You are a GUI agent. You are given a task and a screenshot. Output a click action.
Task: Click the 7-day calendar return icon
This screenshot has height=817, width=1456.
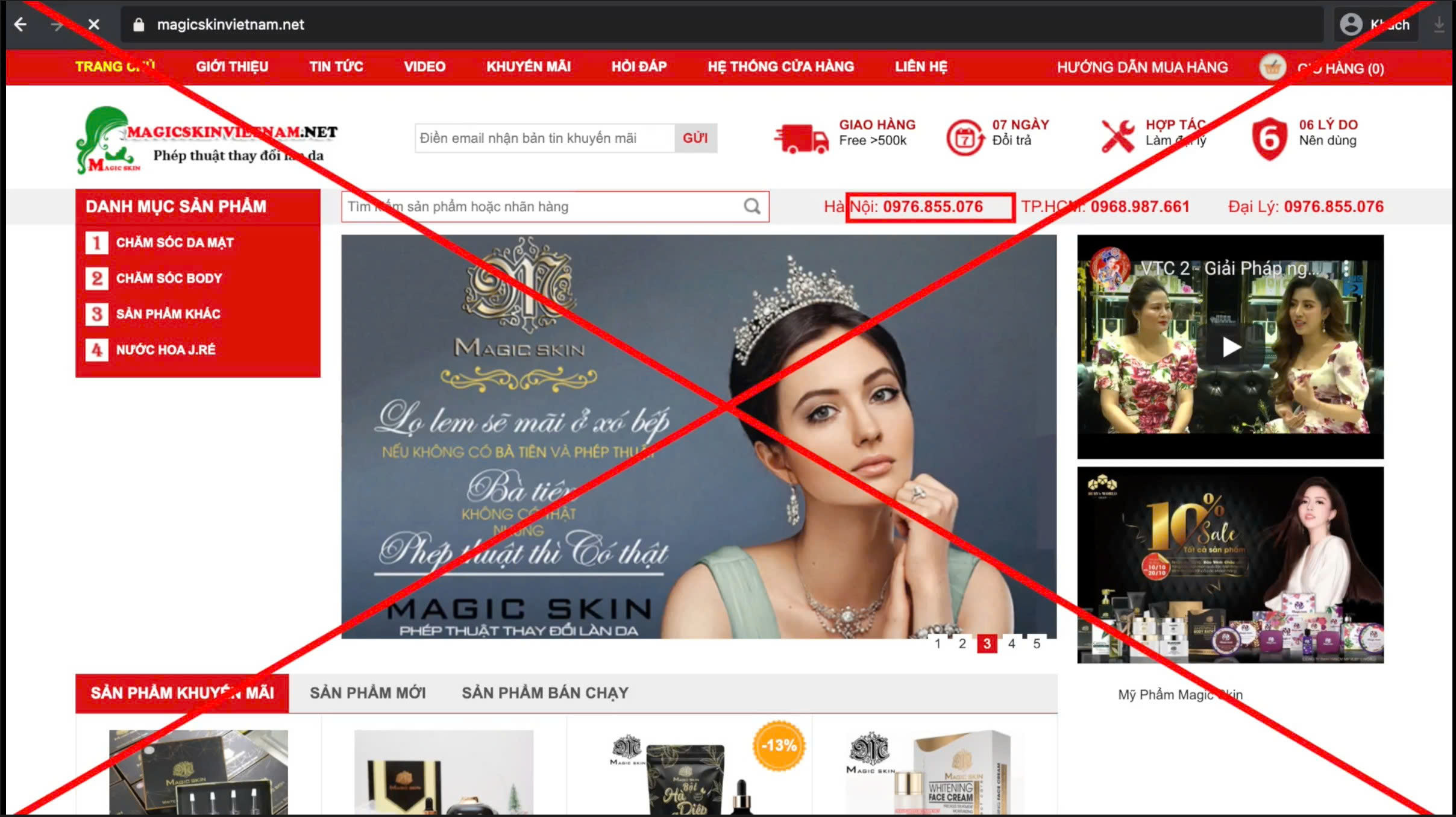click(x=964, y=138)
